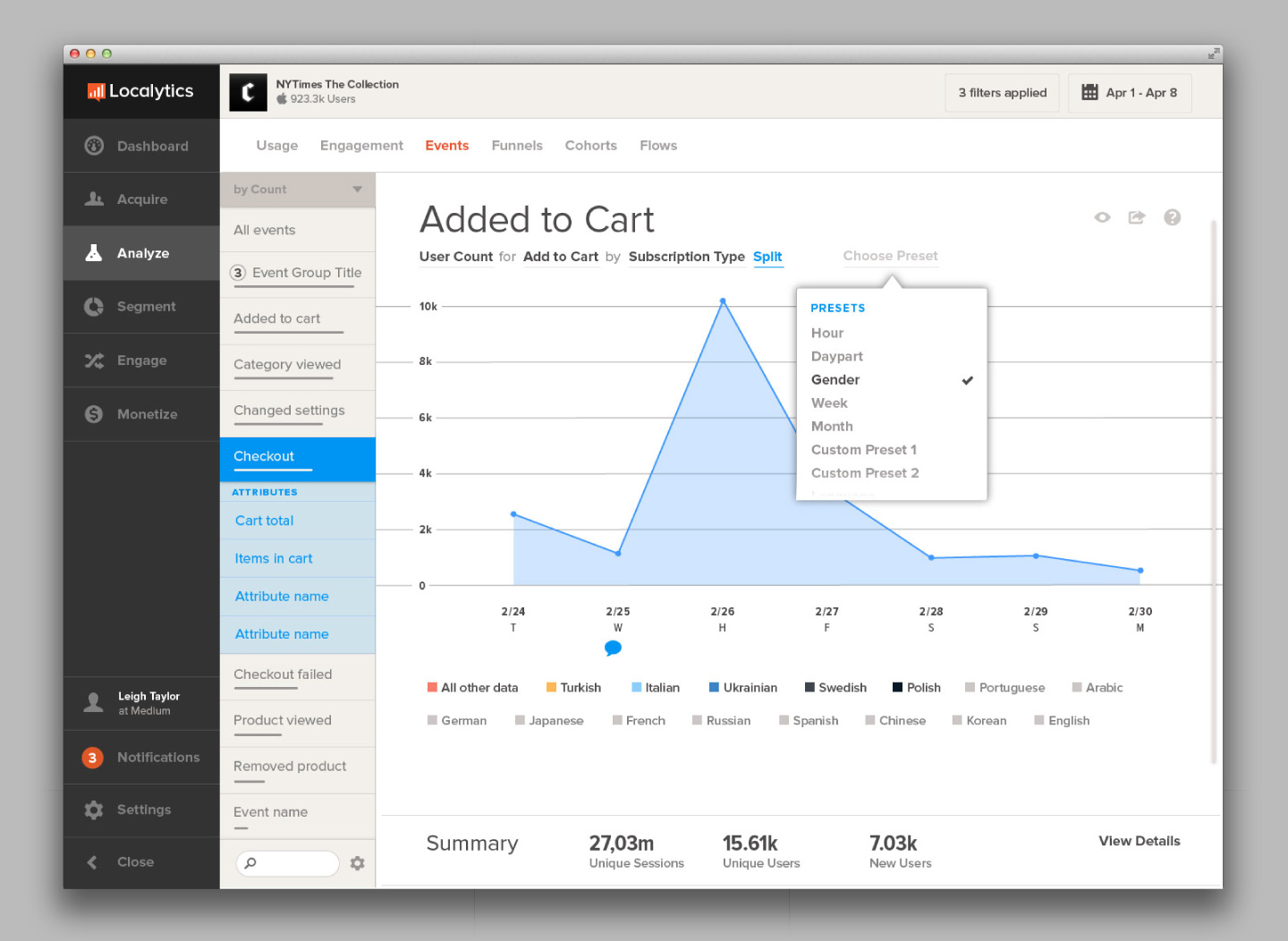This screenshot has height=941, width=1288.
Task: Toggle the Swedish legend series
Action: pyautogui.click(x=835, y=688)
